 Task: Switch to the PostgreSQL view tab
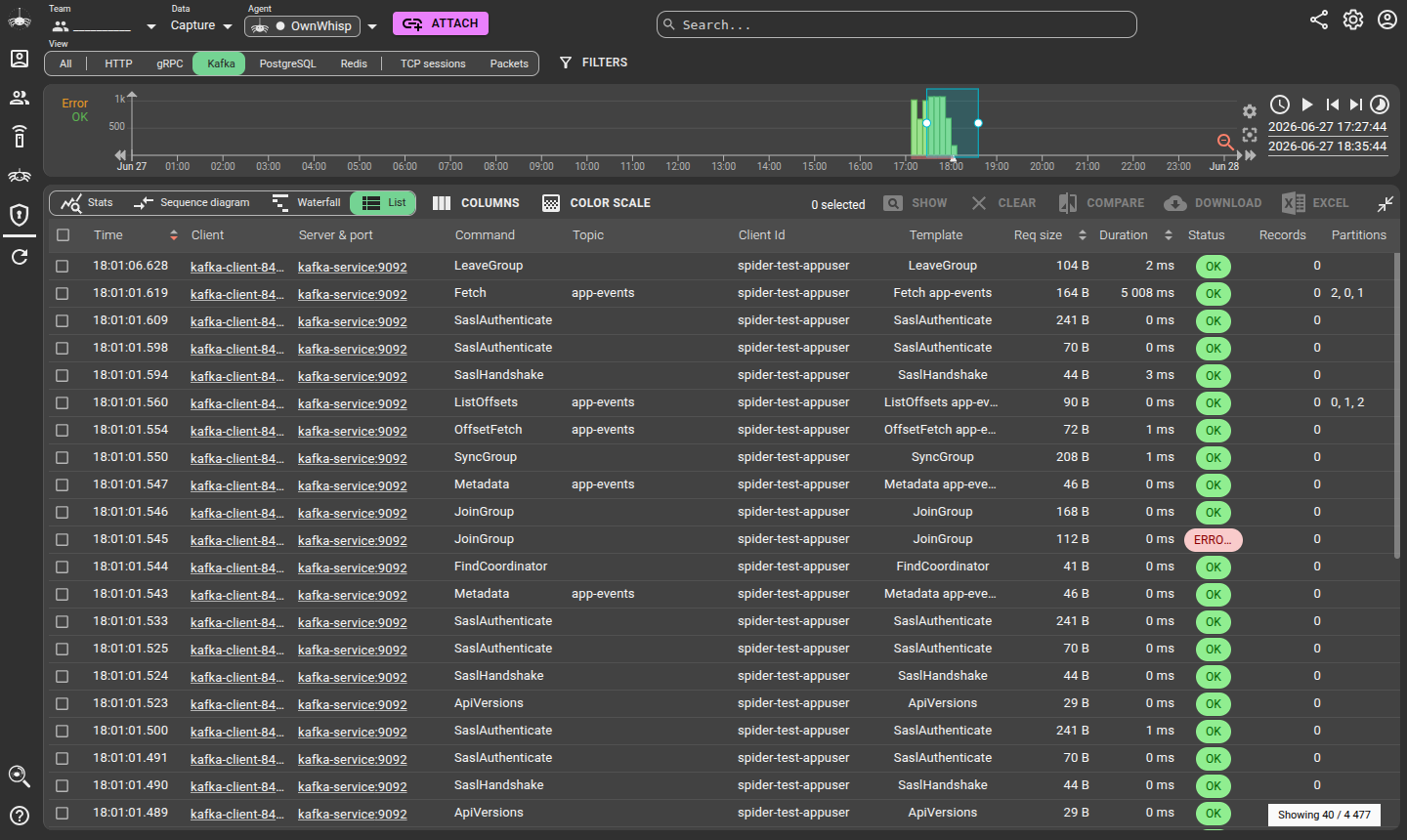tap(287, 63)
